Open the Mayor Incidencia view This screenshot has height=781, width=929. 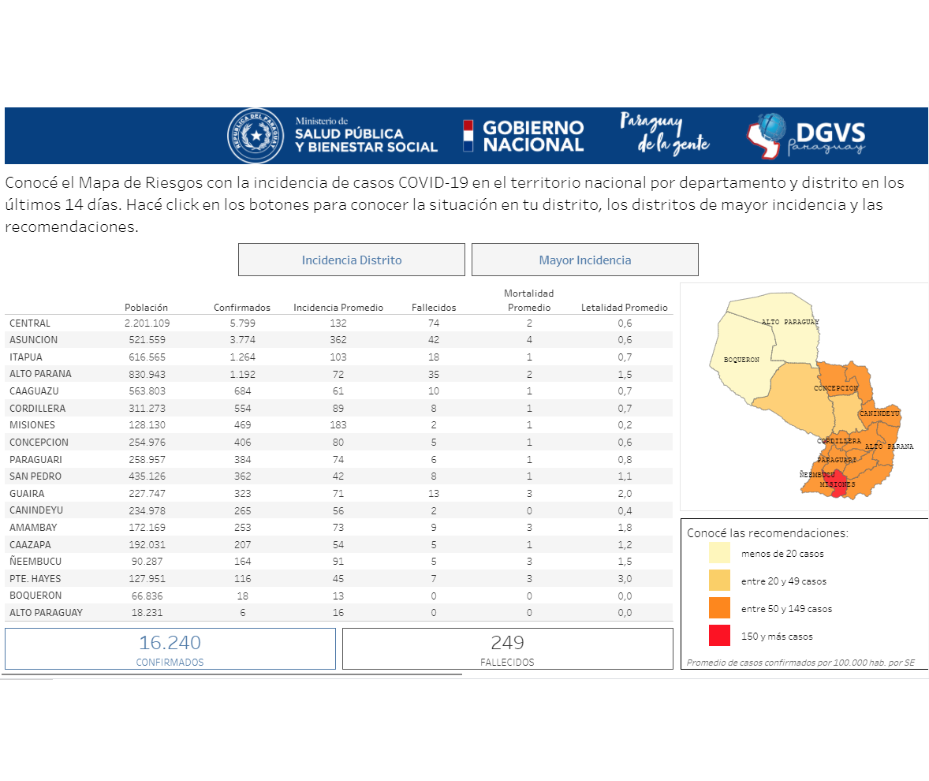click(x=585, y=260)
